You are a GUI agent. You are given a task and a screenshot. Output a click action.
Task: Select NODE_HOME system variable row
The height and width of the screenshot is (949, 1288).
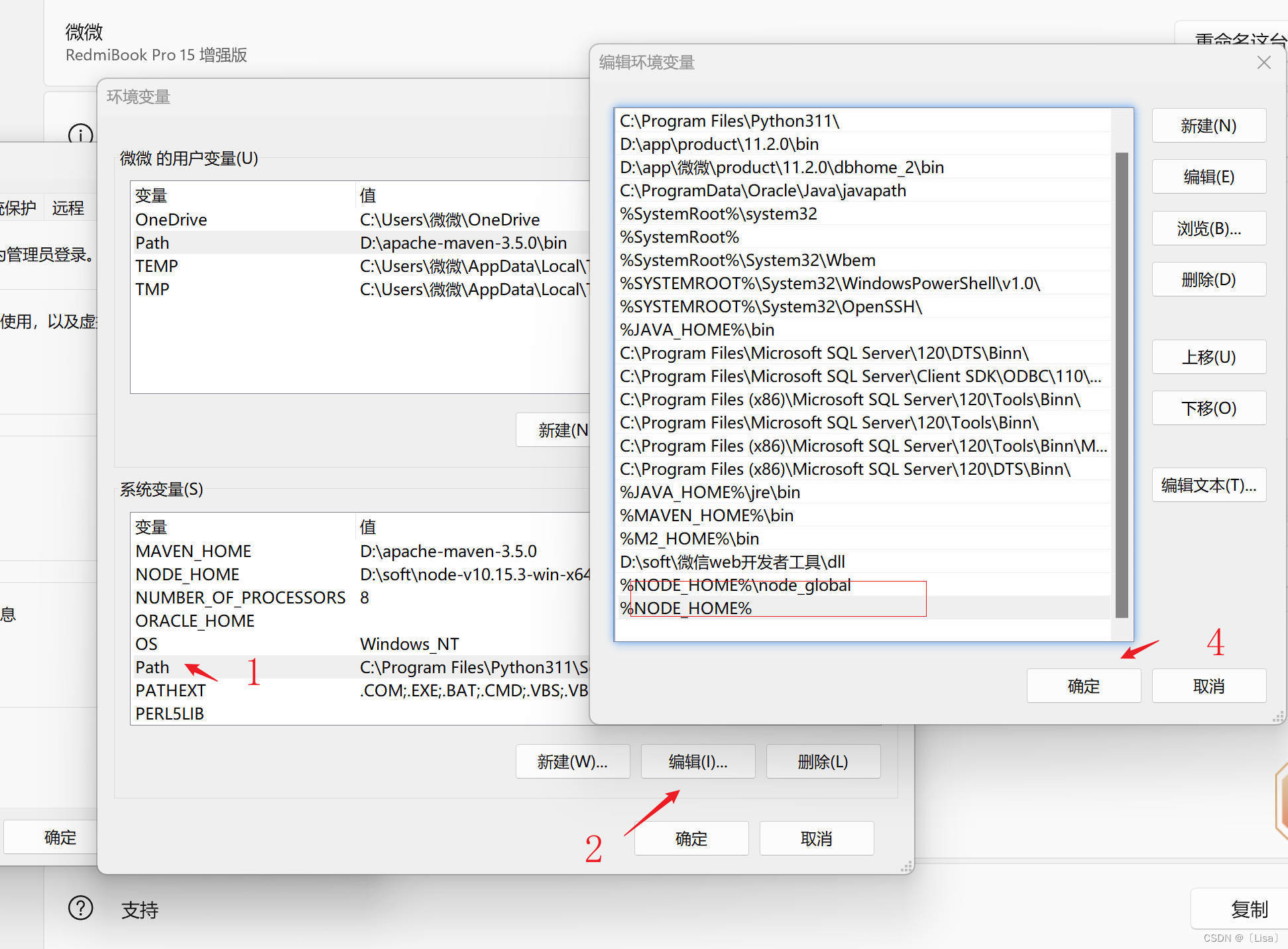(188, 574)
